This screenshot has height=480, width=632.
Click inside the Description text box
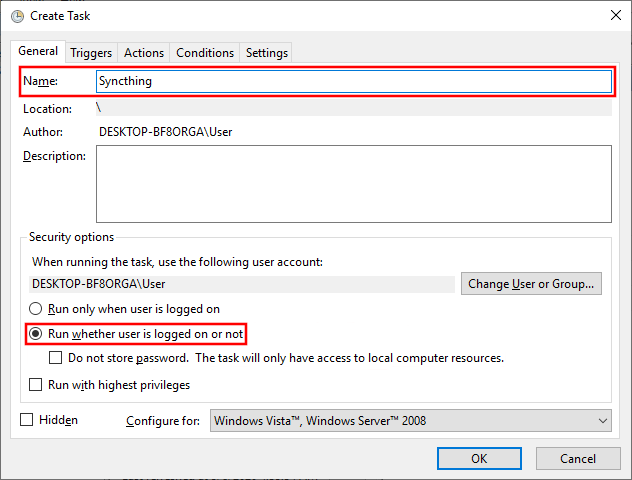click(352, 183)
